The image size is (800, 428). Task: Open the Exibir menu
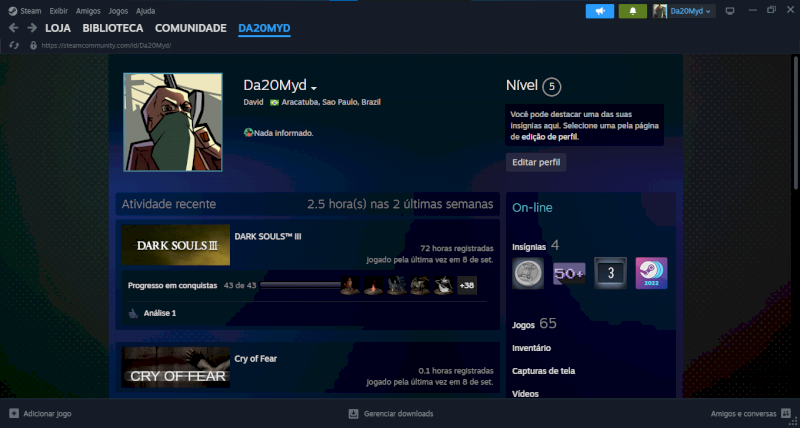(x=59, y=11)
